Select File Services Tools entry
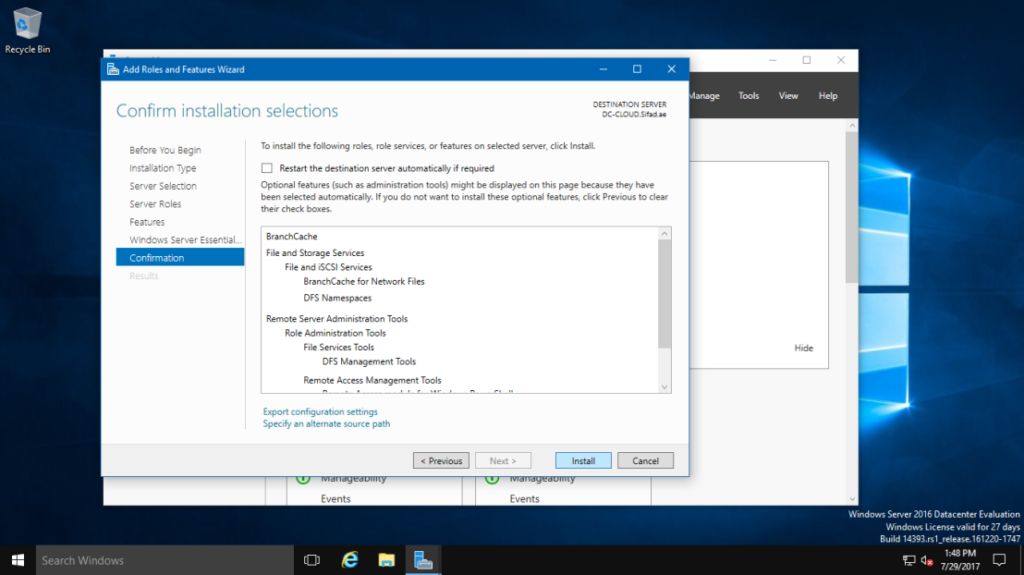Viewport: 1024px width, 575px height. pos(338,348)
